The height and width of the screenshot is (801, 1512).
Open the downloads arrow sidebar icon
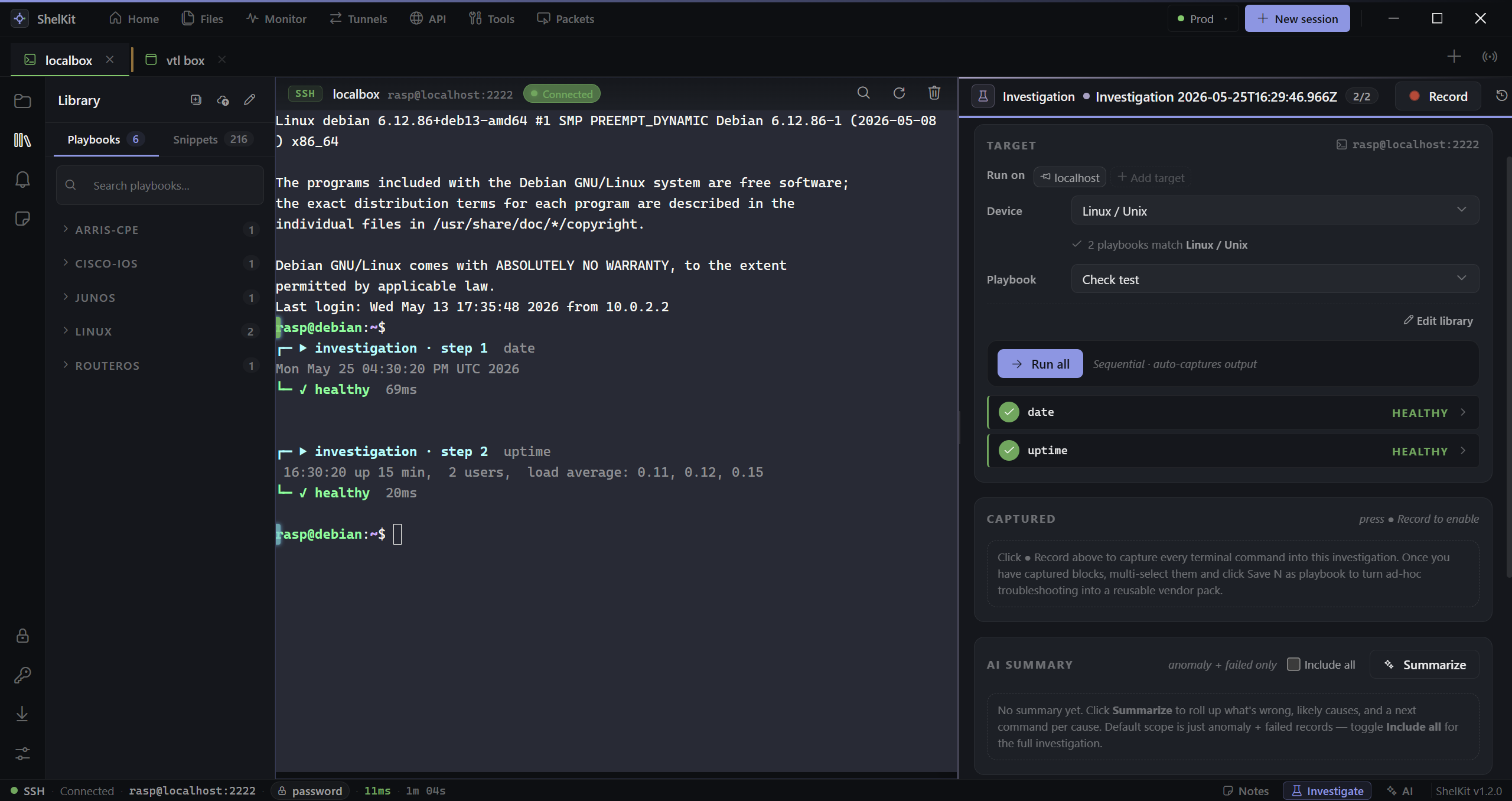pos(22,714)
